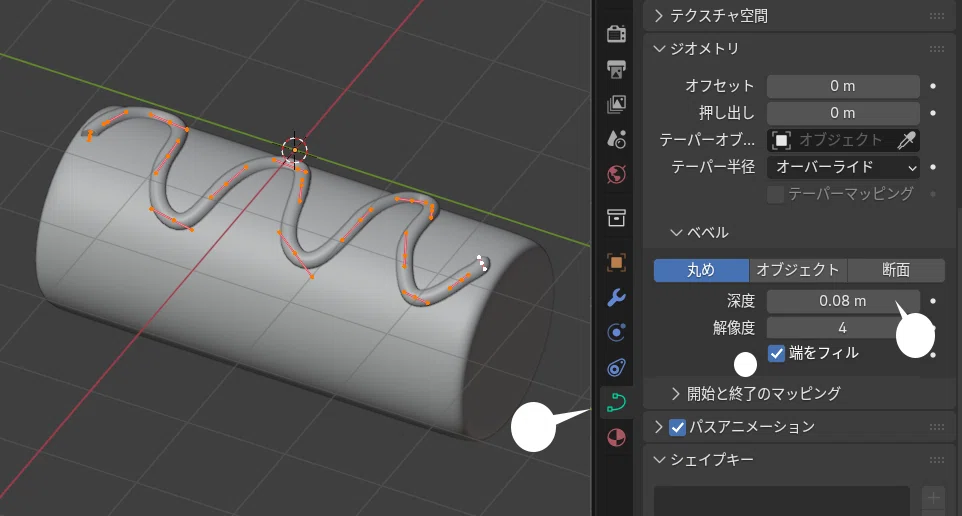The image size is (962, 516).
Task: Toggle the 端をフィル checkbox
Action: pyautogui.click(x=776, y=353)
